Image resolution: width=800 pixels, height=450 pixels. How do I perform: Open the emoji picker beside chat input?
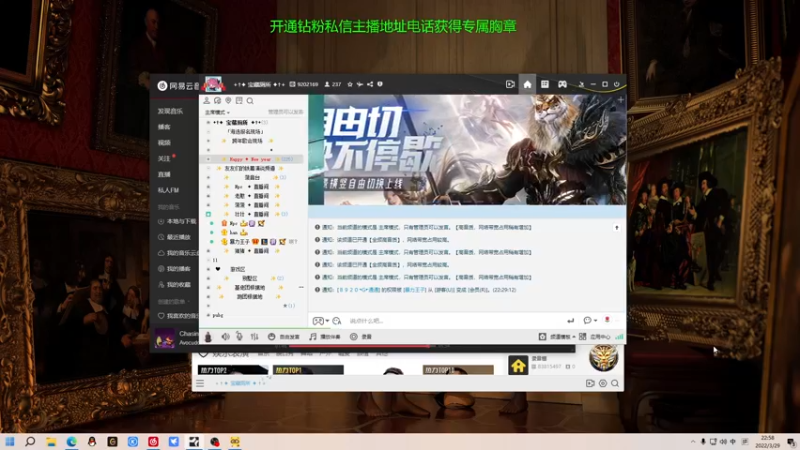337,320
